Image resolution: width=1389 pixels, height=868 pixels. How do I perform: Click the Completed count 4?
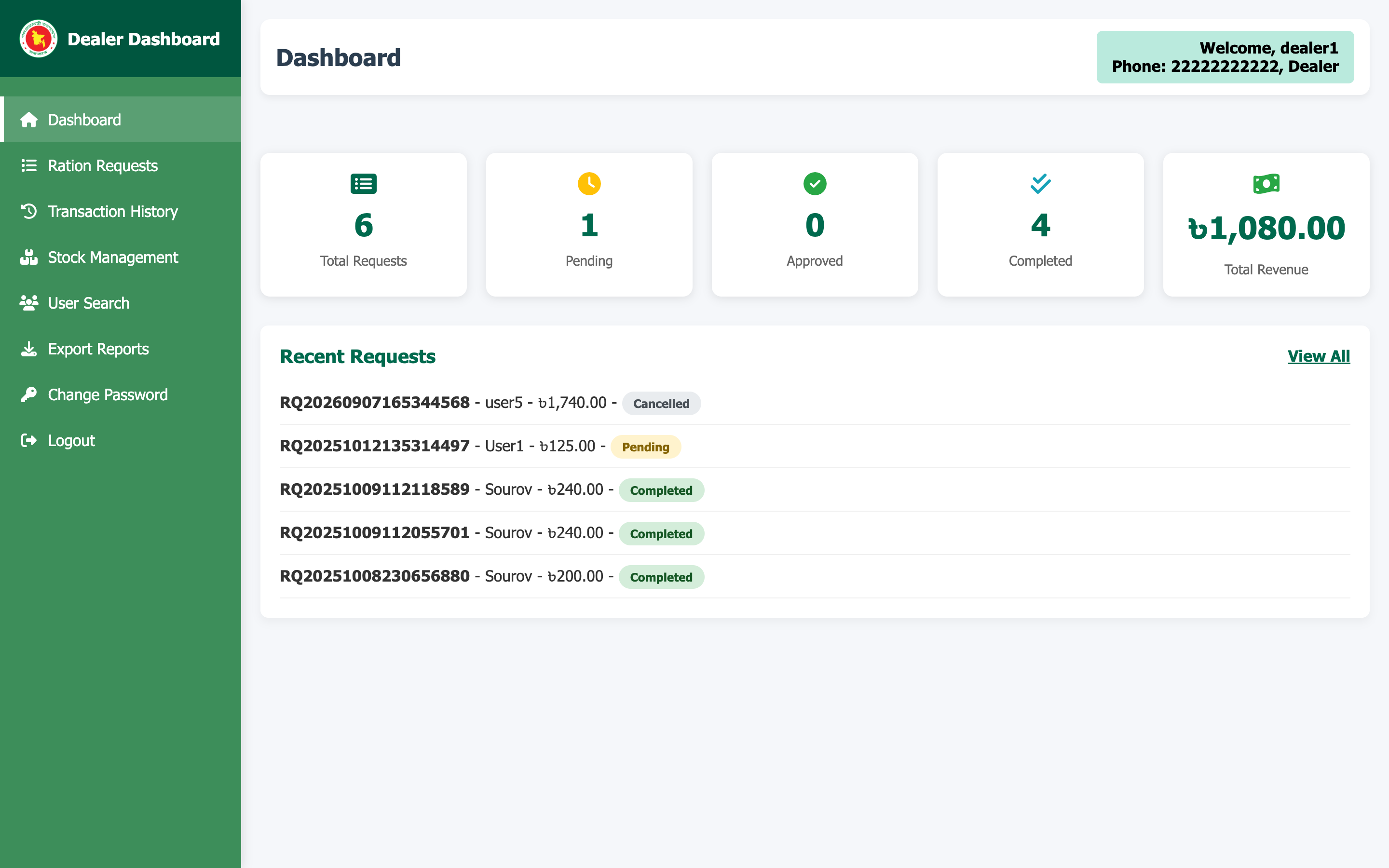point(1040,225)
